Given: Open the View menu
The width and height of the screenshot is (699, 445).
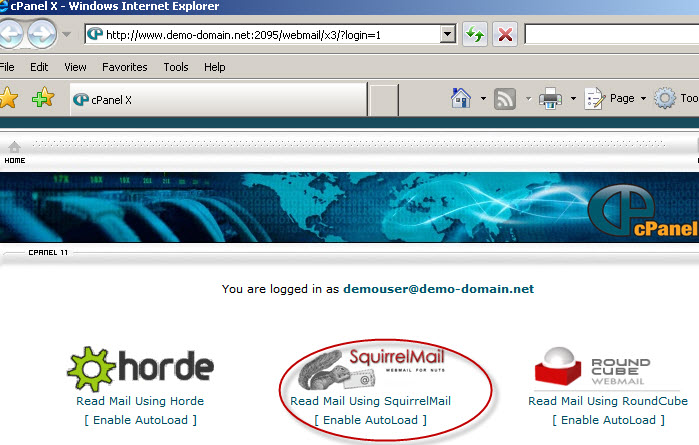Looking at the screenshot, I should [75, 67].
